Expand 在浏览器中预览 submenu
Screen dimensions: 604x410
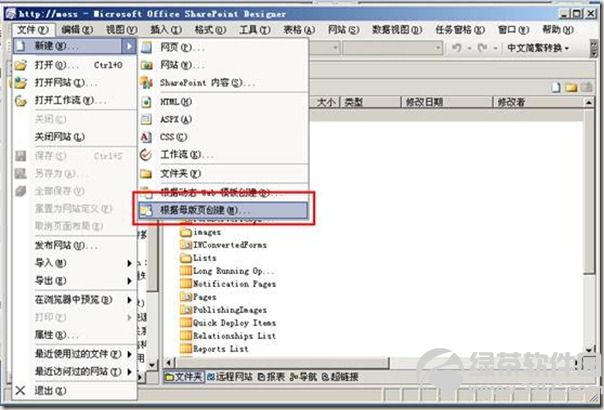[129, 300]
